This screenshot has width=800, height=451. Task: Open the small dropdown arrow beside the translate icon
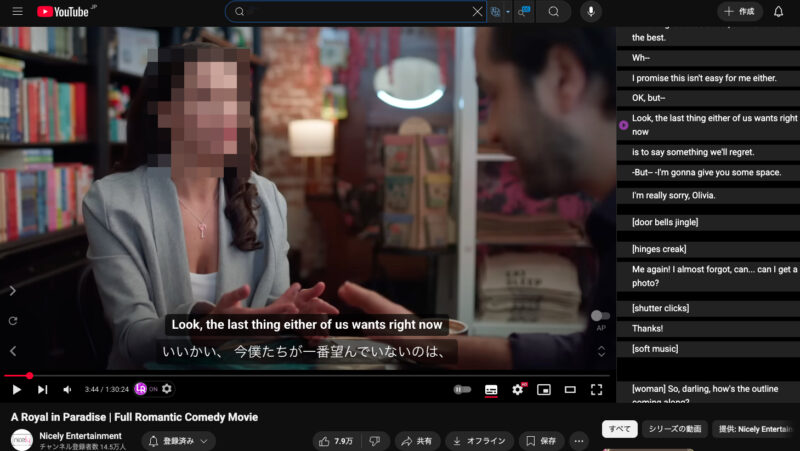tap(508, 12)
